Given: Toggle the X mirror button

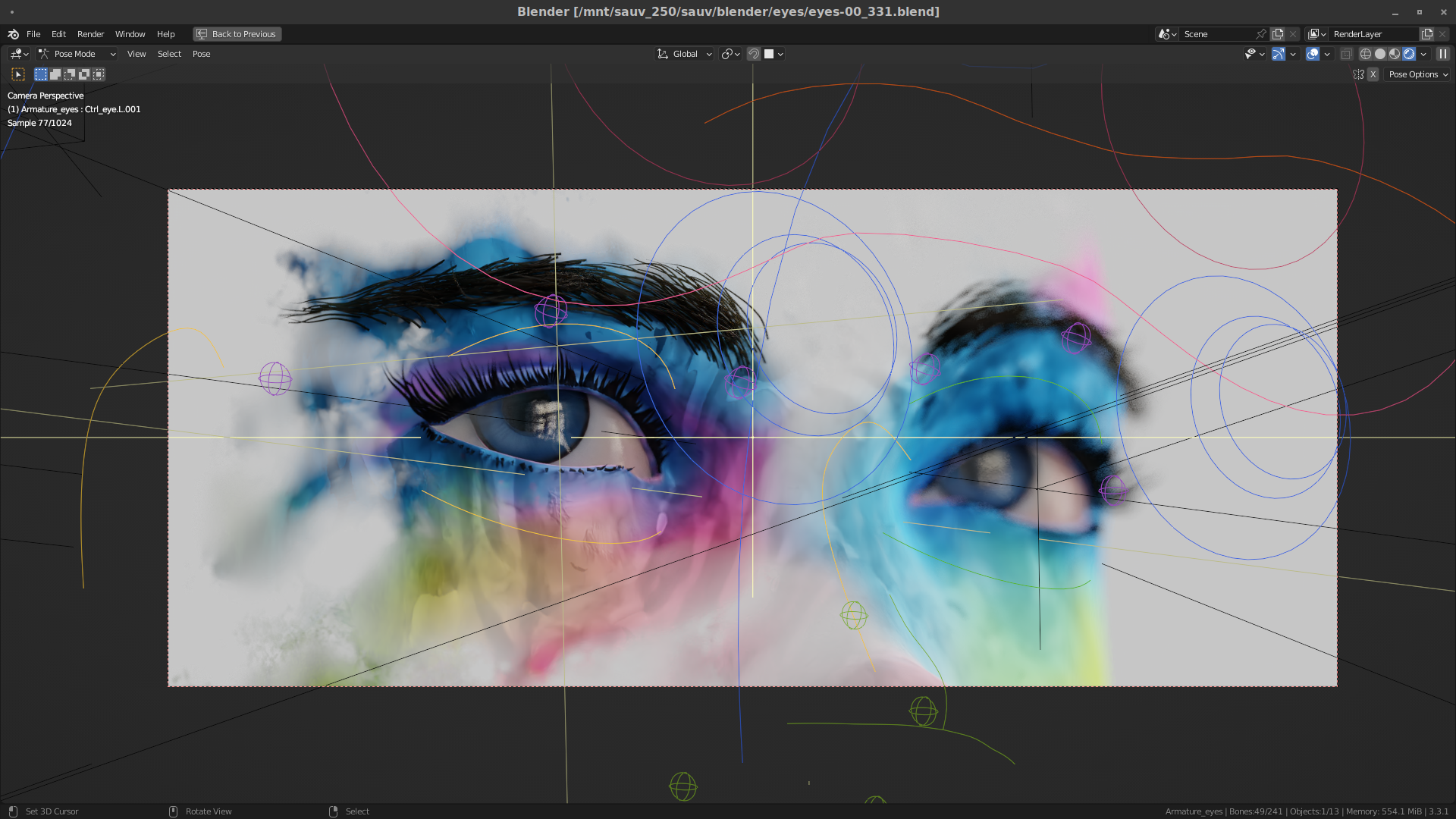Looking at the screenshot, I should 1373,74.
